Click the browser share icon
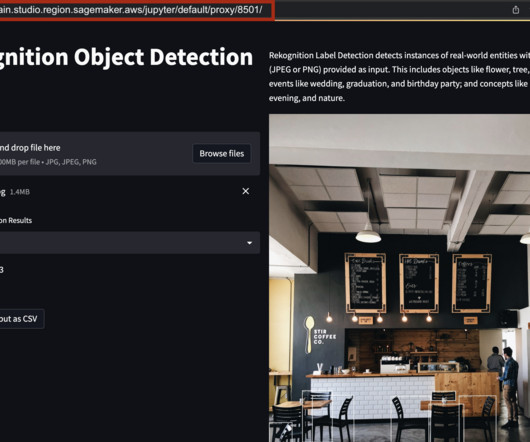This screenshot has height=442, width=530. 515,10
